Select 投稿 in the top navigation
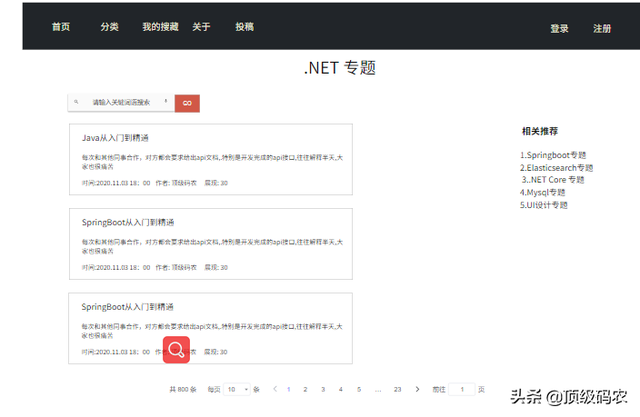 click(244, 27)
